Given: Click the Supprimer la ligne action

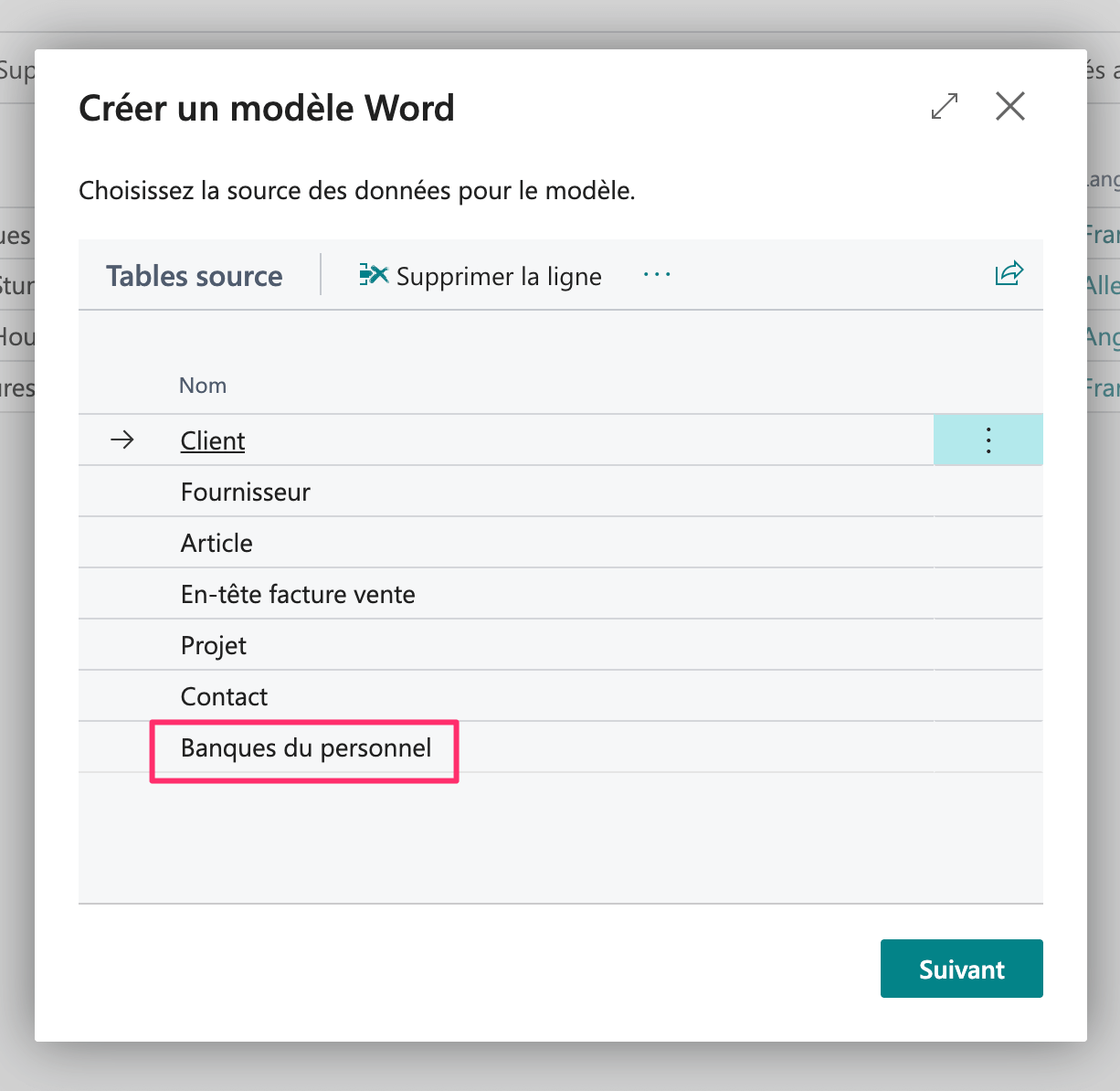Looking at the screenshot, I should (481, 276).
